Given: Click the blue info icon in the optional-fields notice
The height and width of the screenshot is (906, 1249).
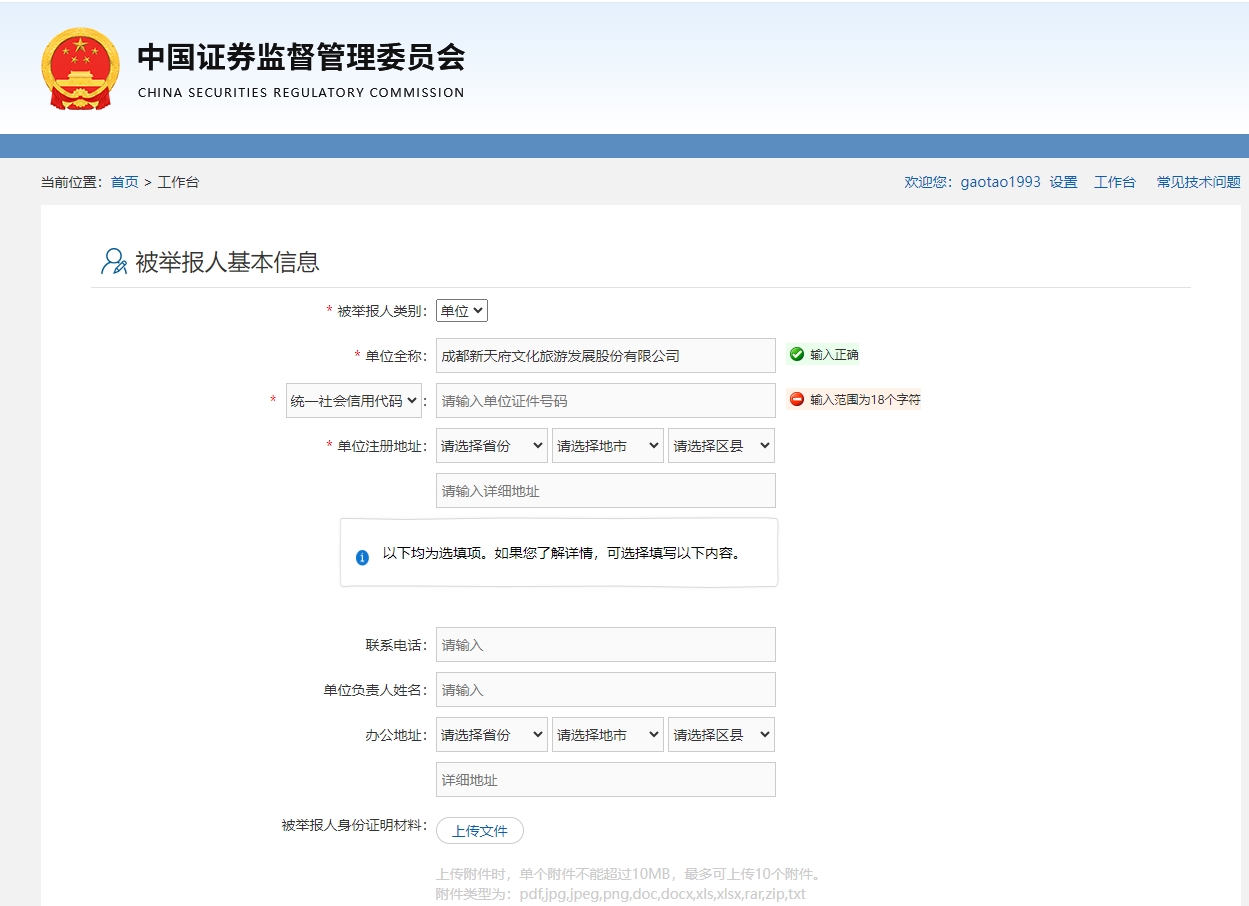Looking at the screenshot, I should click(x=362, y=557).
